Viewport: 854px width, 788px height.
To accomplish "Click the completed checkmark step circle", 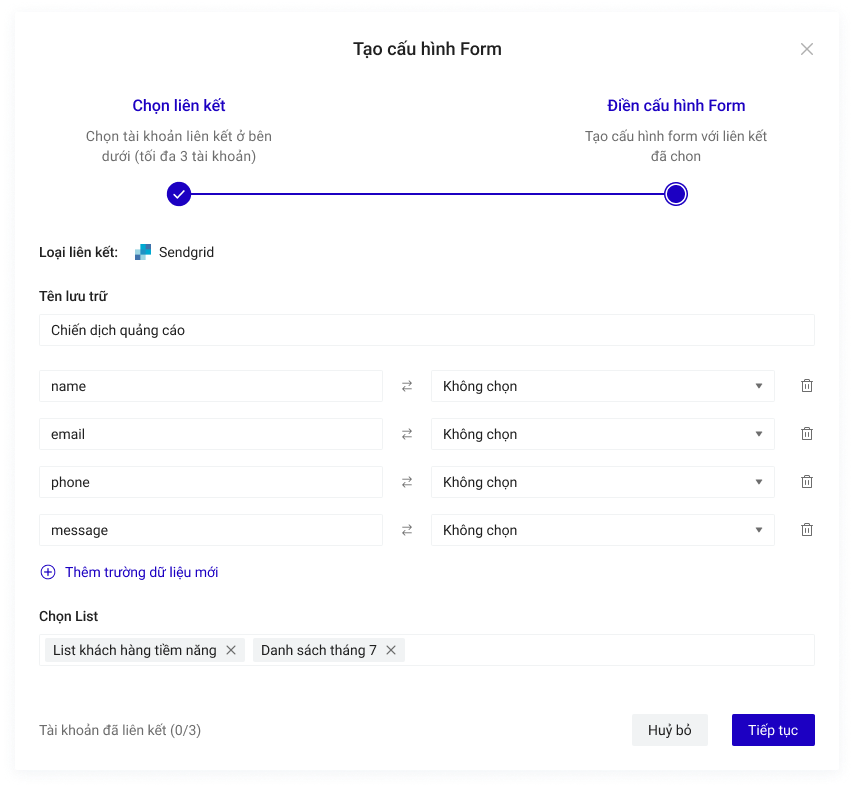I will pyautogui.click(x=179, y=194).
